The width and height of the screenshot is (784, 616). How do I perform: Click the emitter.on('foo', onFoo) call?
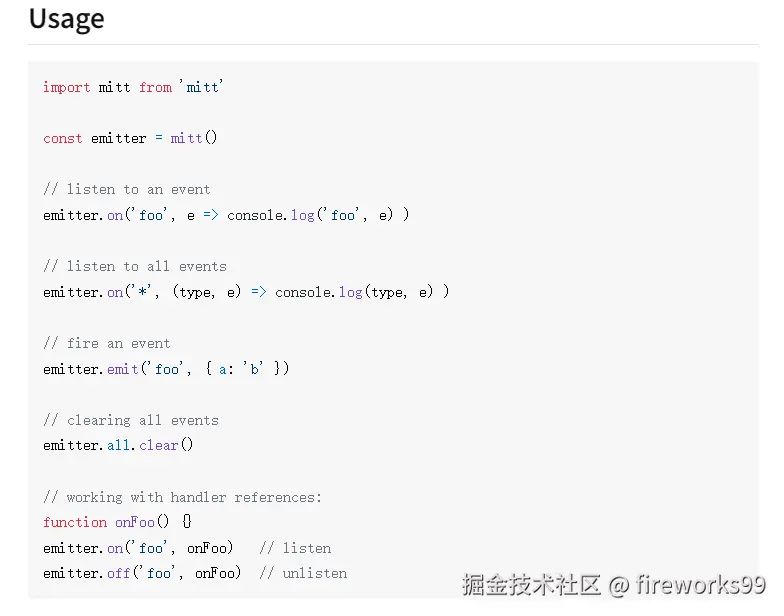138,548
